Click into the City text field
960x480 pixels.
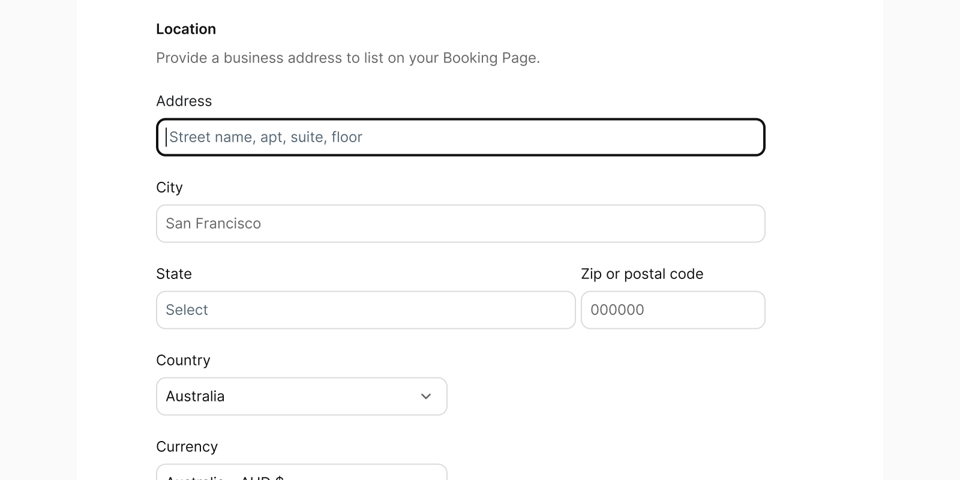click(460, 223)
